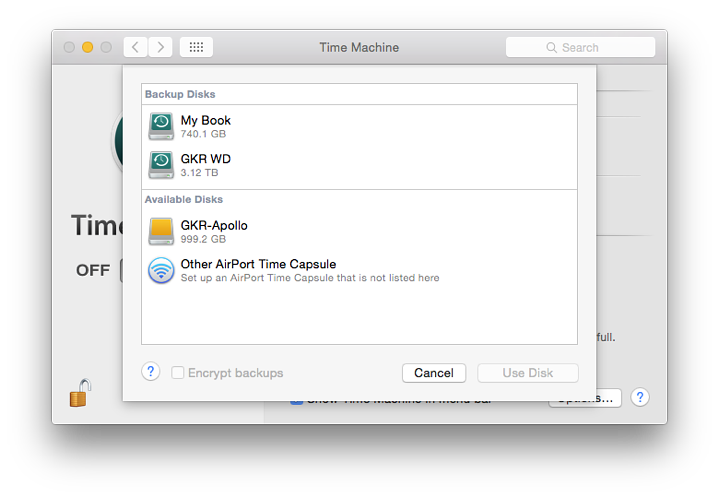
Task: Select the My Book backup disk row
Action: pos(359,126)
